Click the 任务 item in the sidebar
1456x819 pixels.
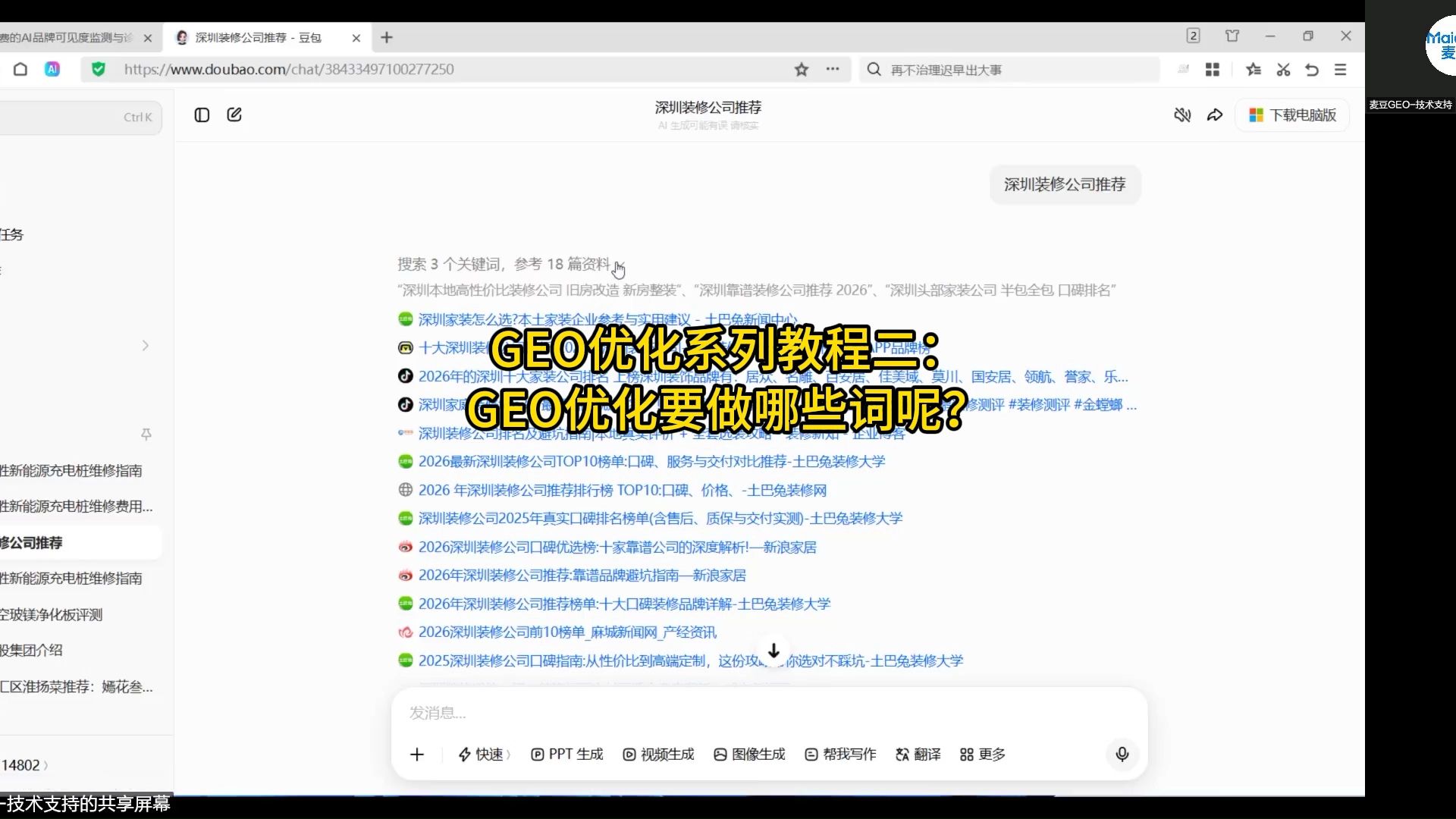click(12, 235)
